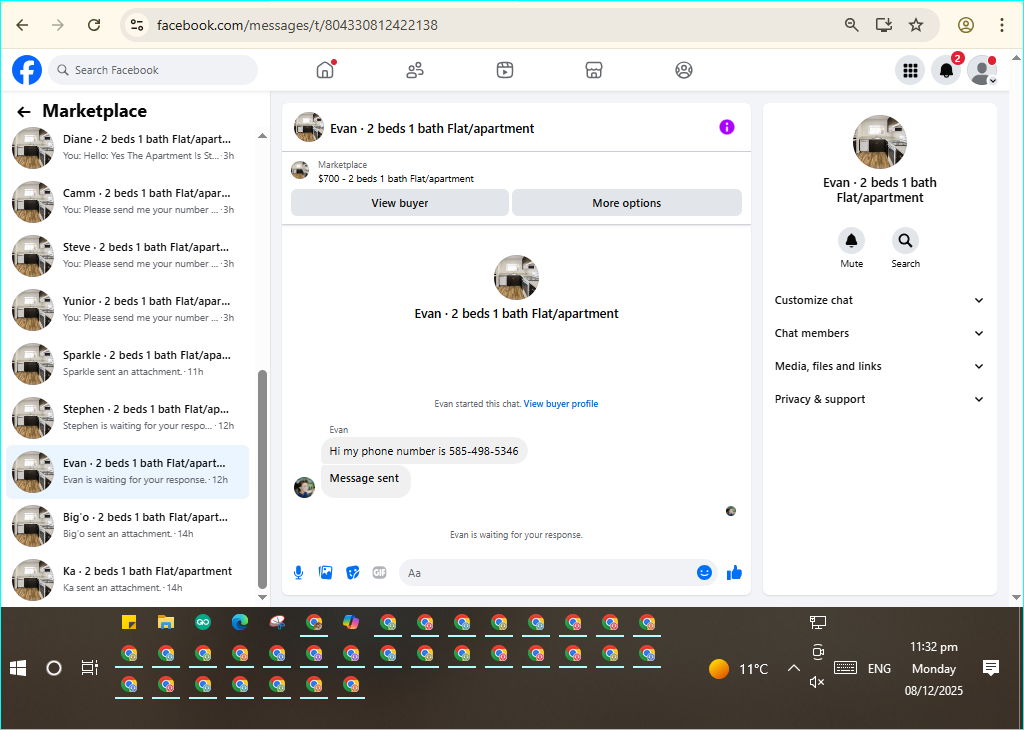Image resolution: width=1024 pixels, height=730 pixels.
Task: Click the browser Back arrow
Action: 23,25
